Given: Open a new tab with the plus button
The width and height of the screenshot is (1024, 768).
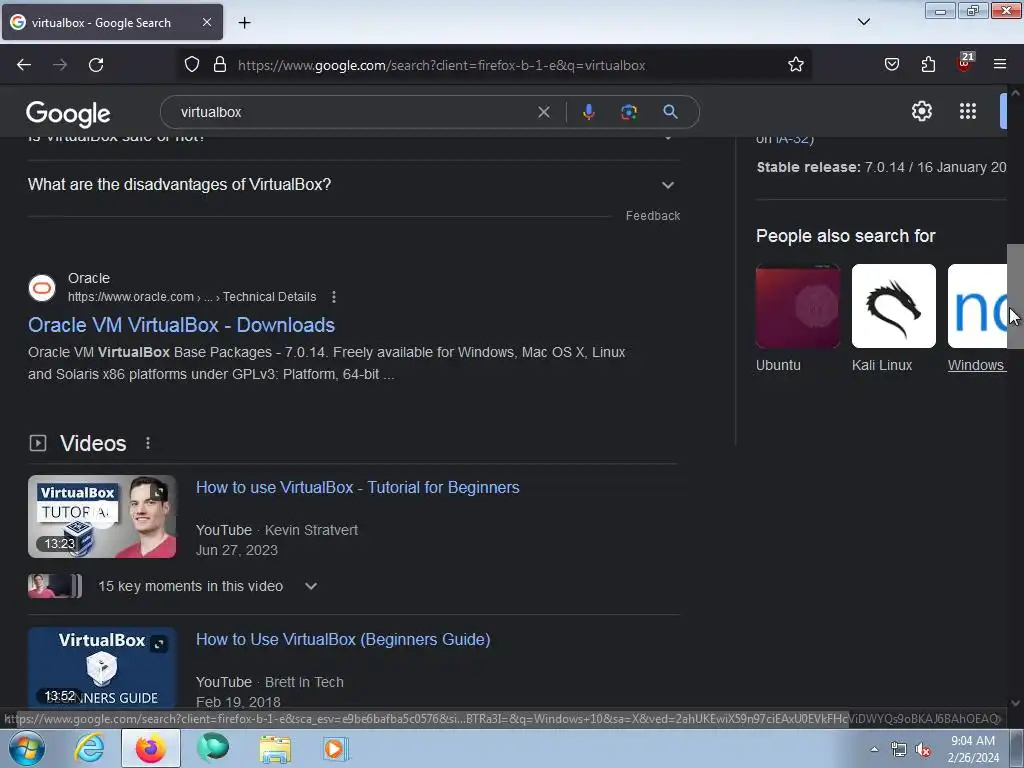Looking at the screenshot, I should tap(244, 23).
